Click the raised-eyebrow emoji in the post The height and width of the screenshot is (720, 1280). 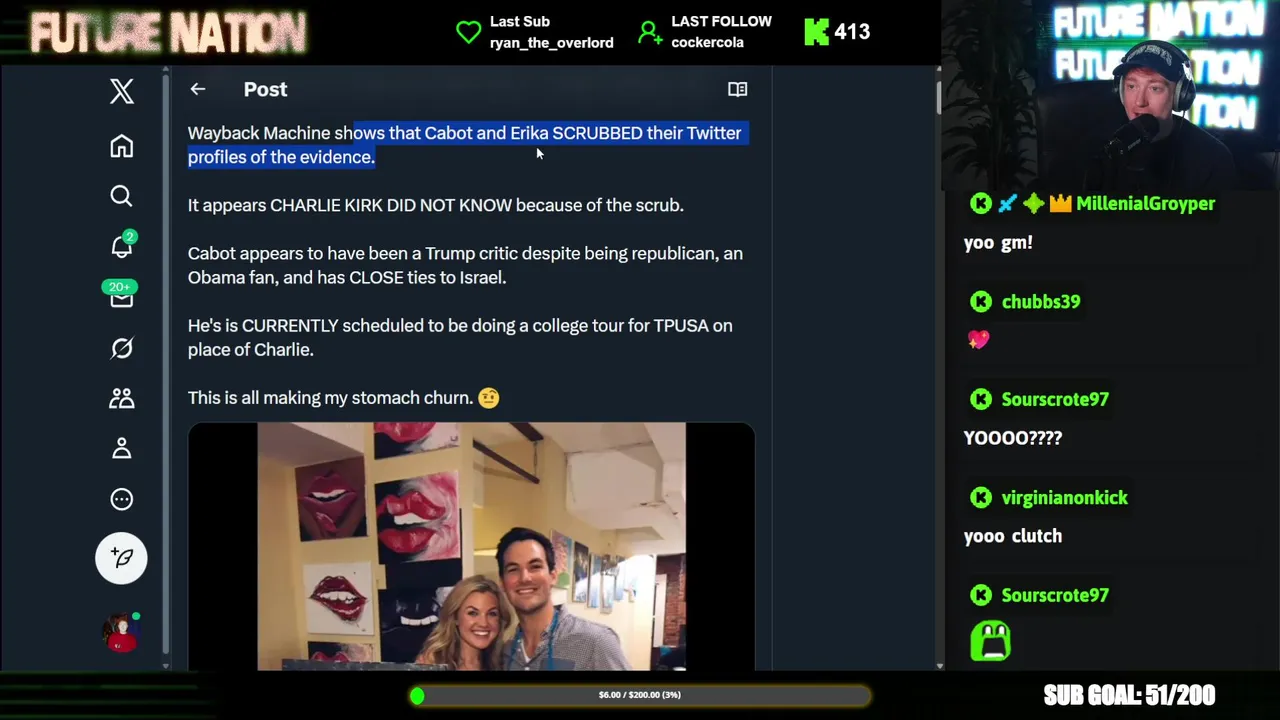pos(489,398)
